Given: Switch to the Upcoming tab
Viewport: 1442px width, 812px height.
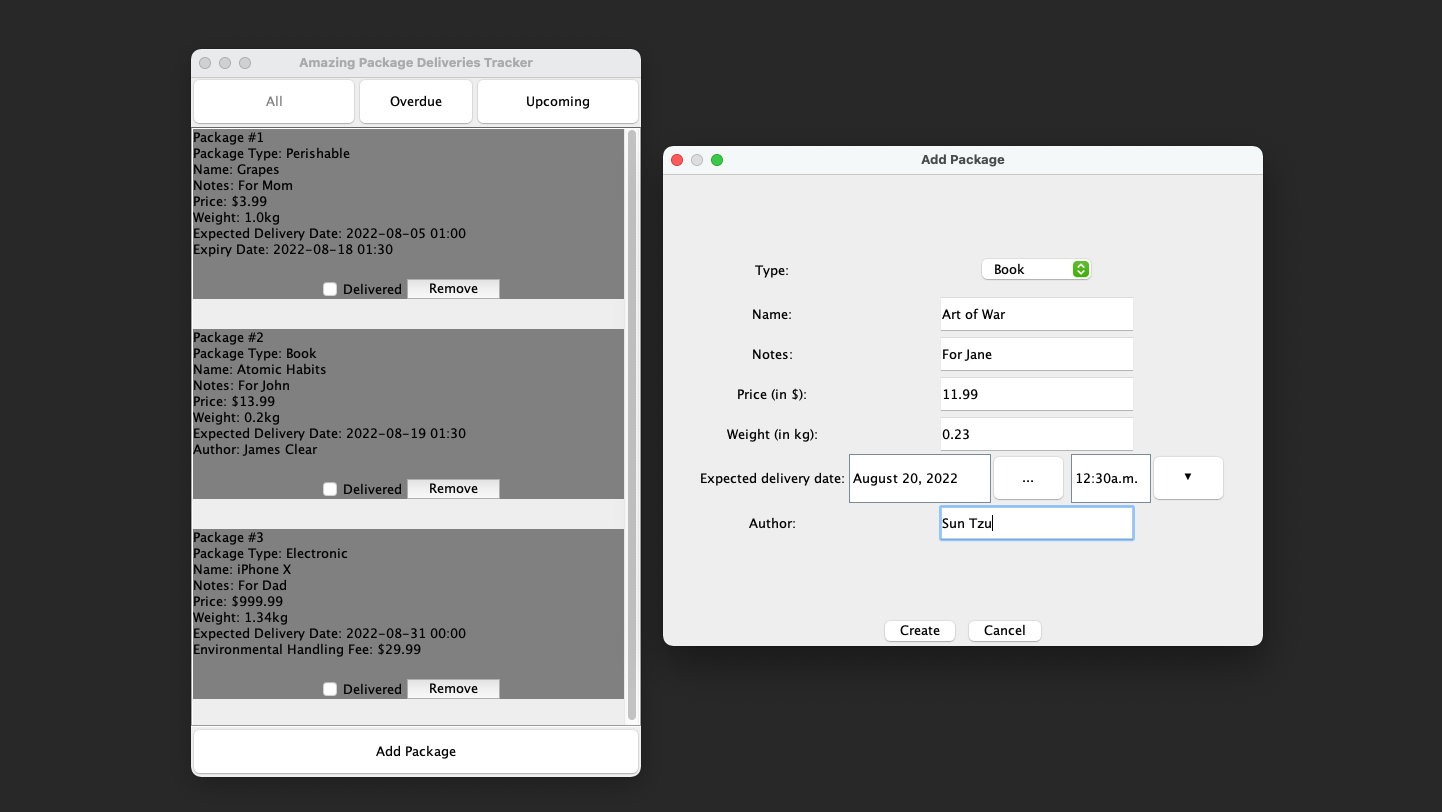Looking at the screenshot, I should 558,101.
